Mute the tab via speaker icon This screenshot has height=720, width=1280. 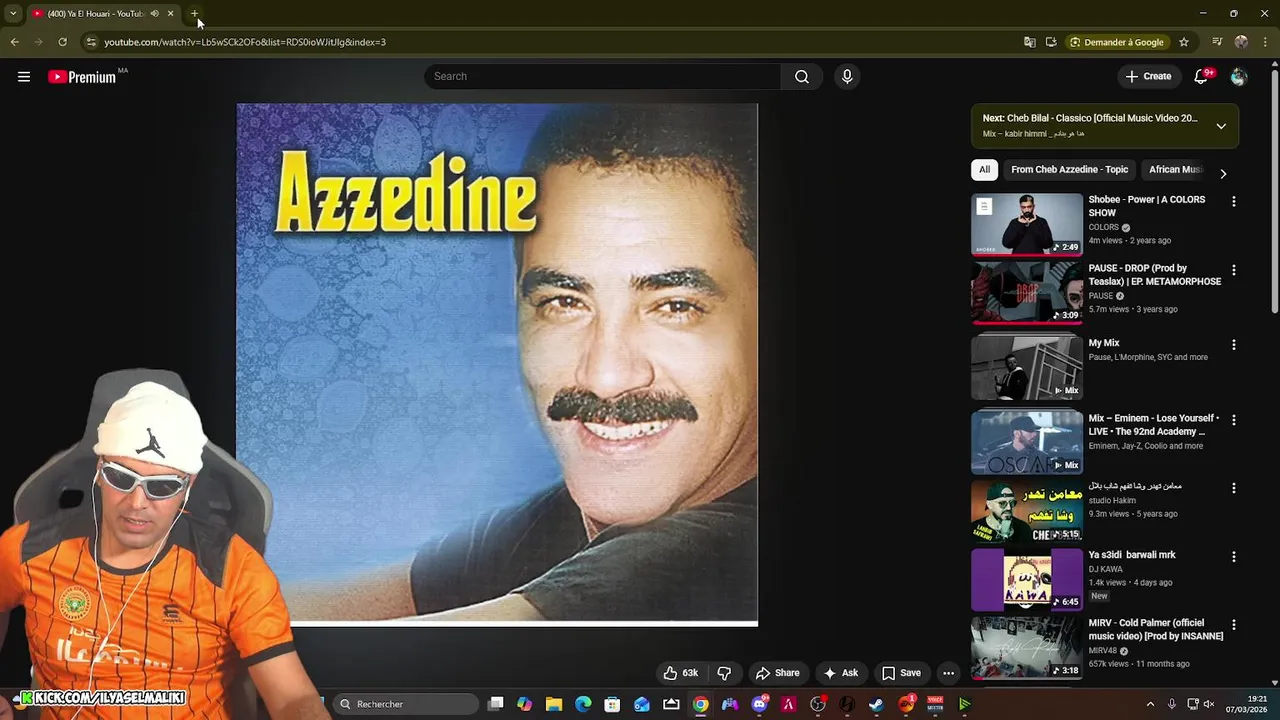(154, 14)
